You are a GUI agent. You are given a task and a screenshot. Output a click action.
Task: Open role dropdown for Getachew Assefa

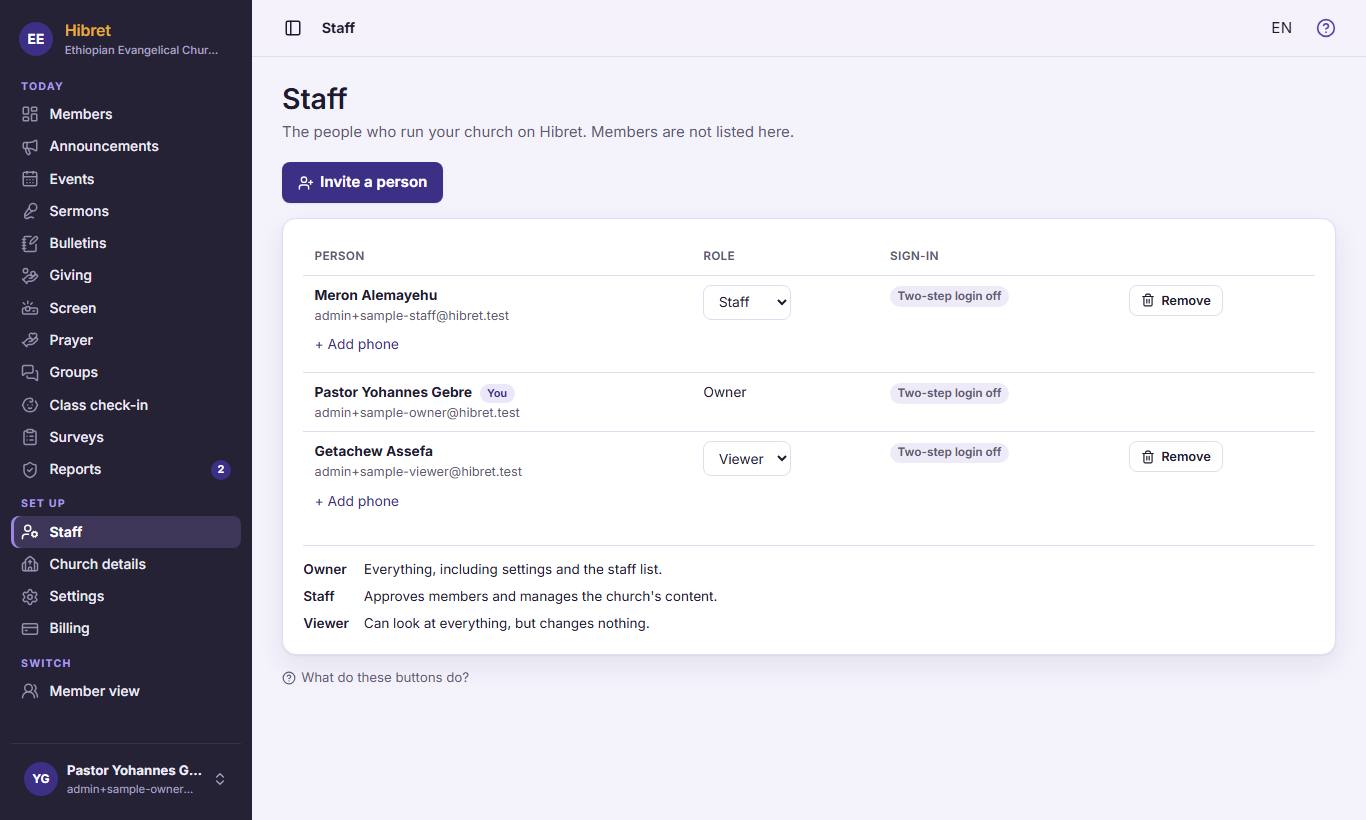[747, 459]
